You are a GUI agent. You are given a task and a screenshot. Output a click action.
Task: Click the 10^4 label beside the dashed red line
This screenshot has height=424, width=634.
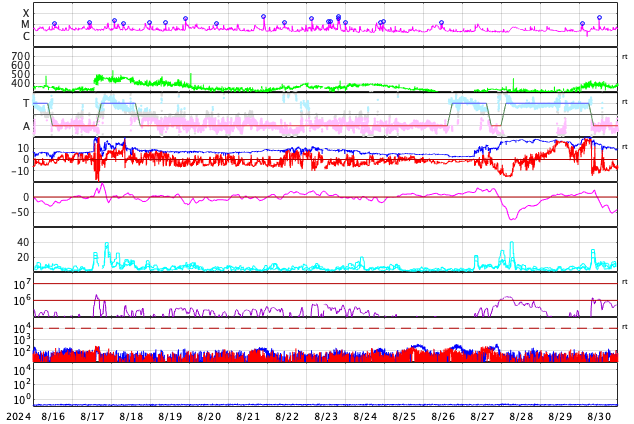click(x=21, y=328)
